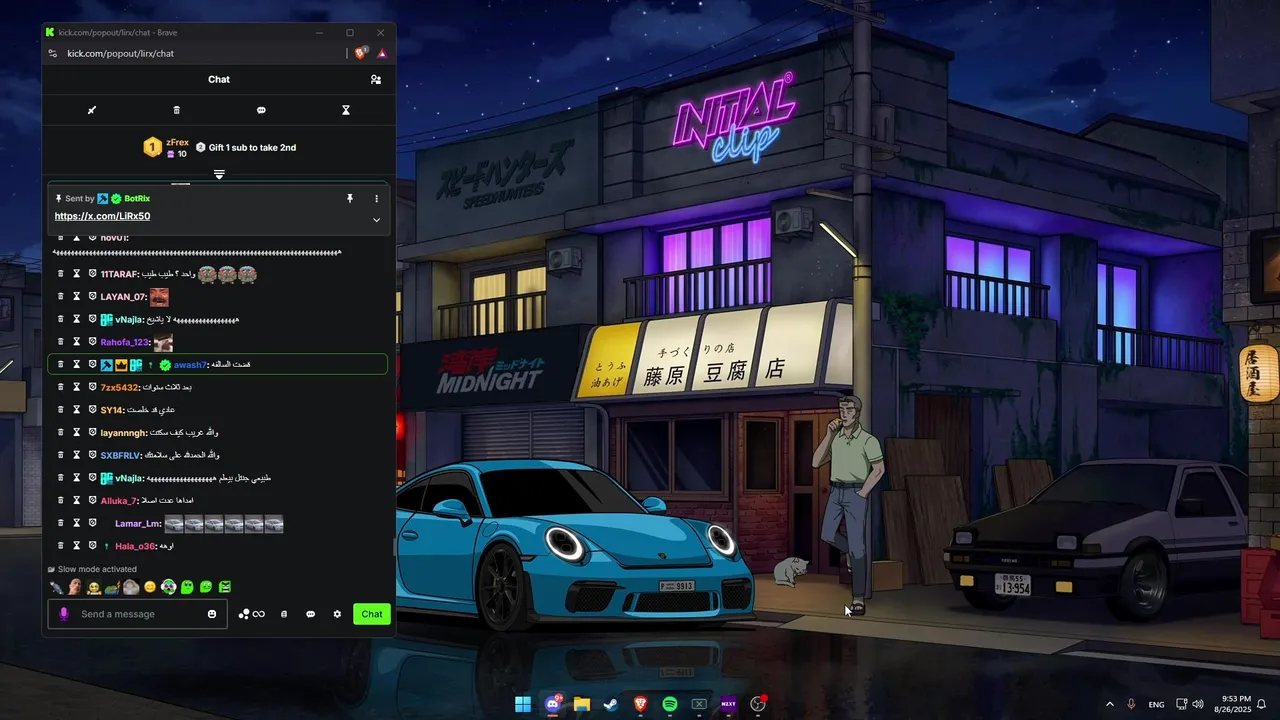
Task: Delete the message from awash7
Action: click(x=60, y=365)
